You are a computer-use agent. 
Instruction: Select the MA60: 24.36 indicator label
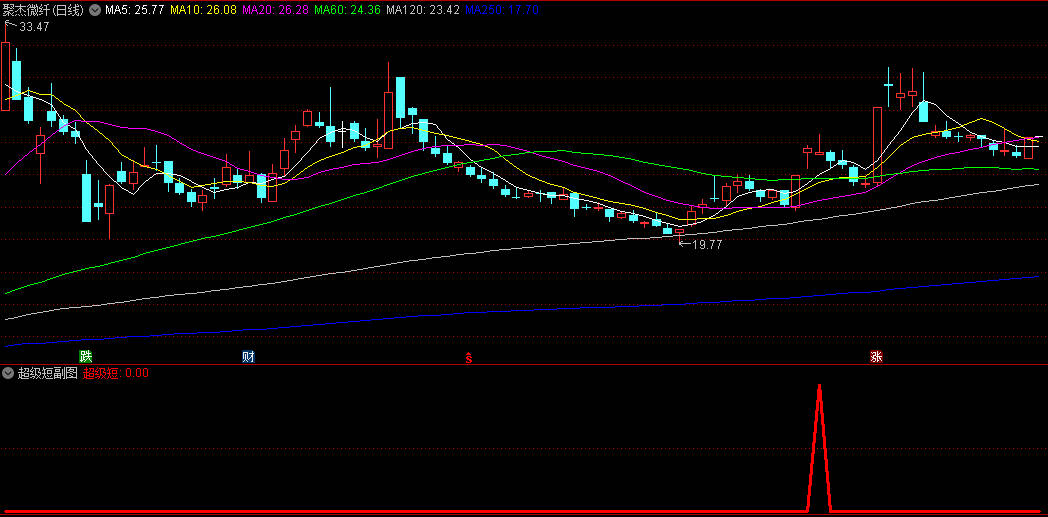tap(348, 10)
